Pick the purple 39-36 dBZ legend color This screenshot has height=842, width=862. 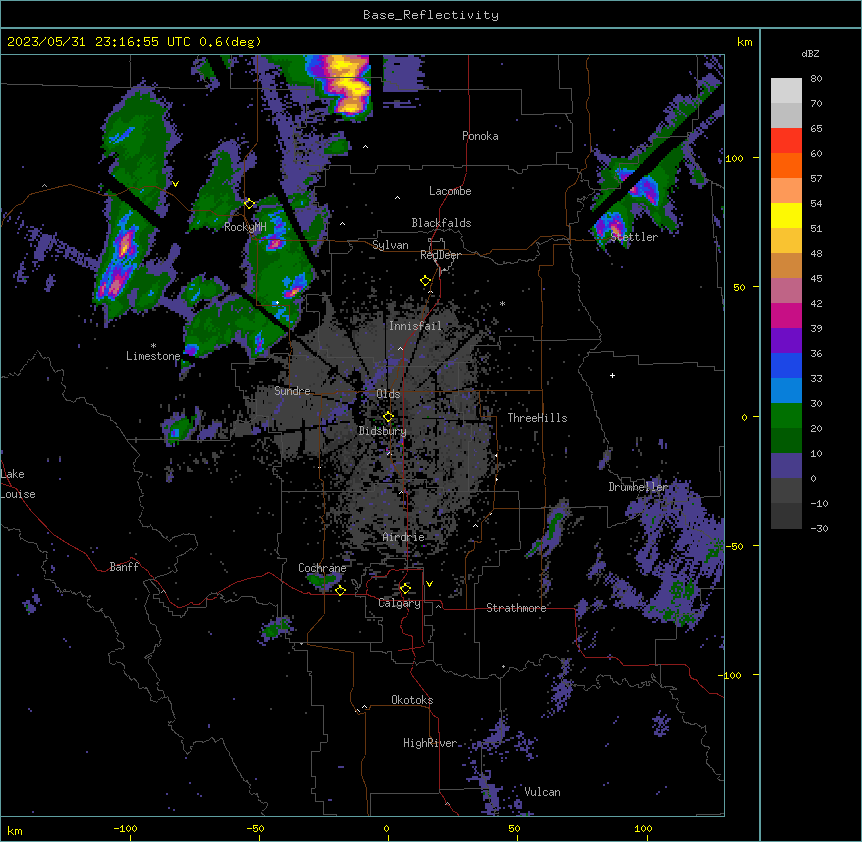[786, 341]
